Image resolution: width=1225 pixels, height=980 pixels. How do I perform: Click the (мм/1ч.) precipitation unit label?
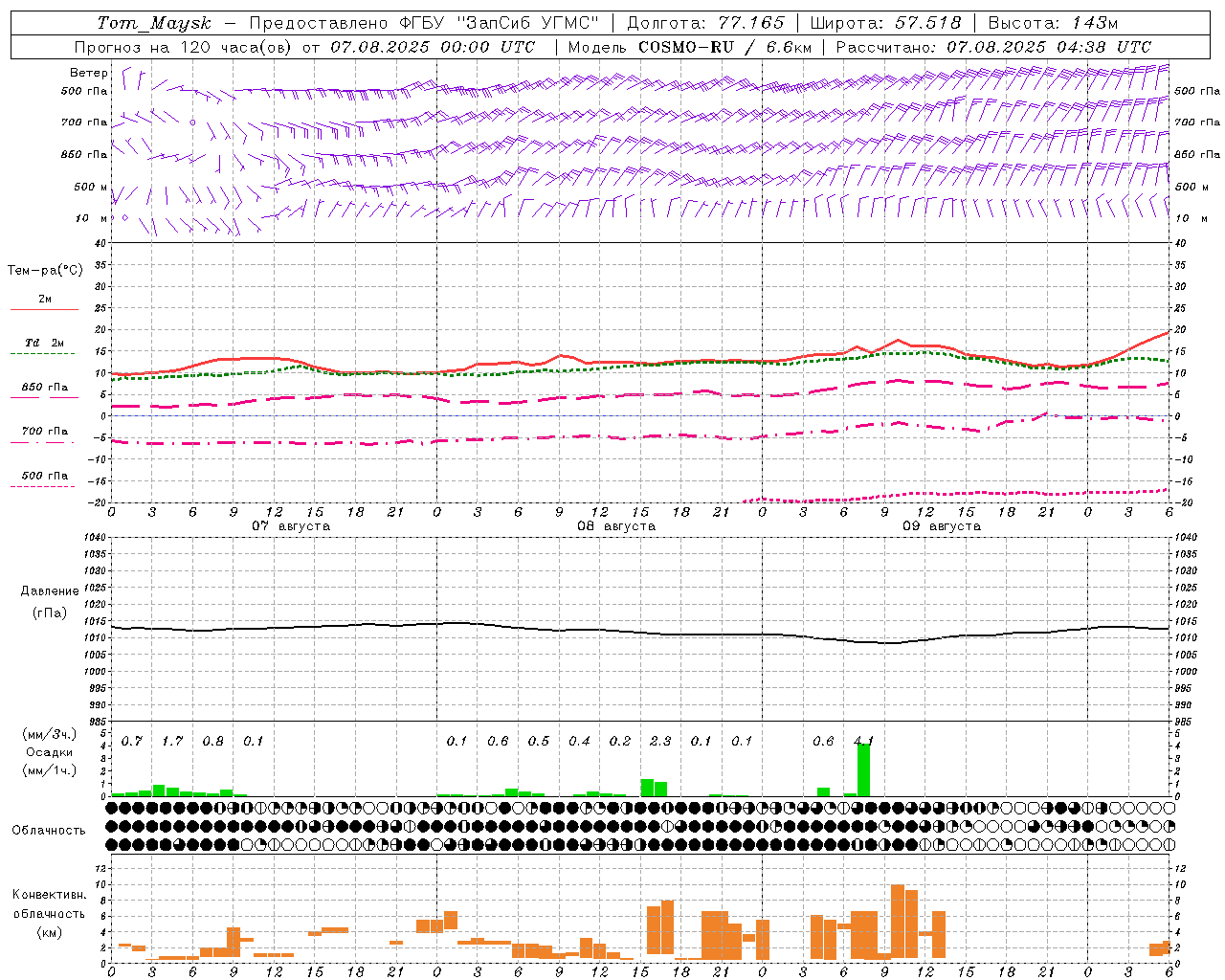coord(49,770)
